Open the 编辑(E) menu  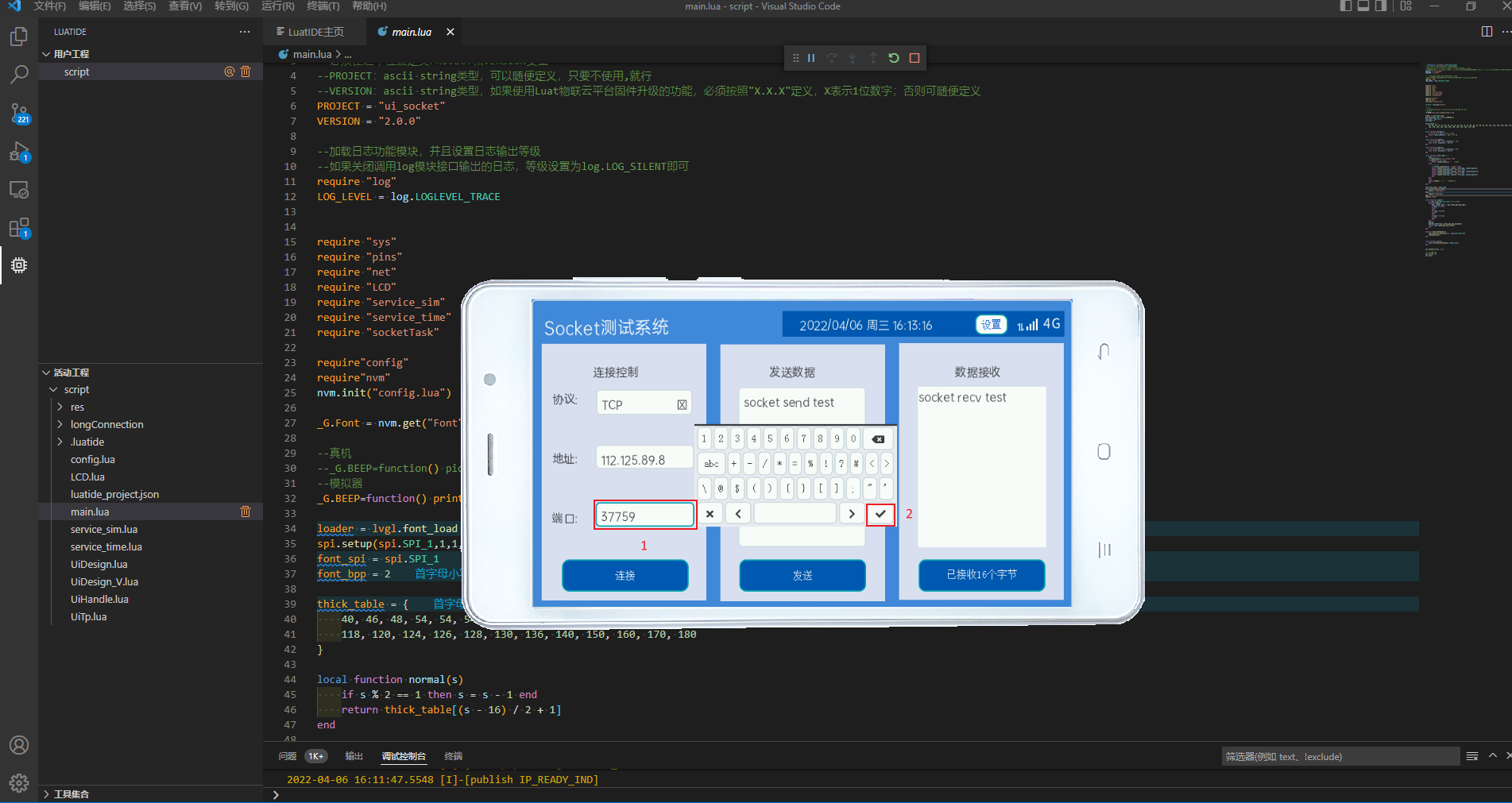point(95,6)
